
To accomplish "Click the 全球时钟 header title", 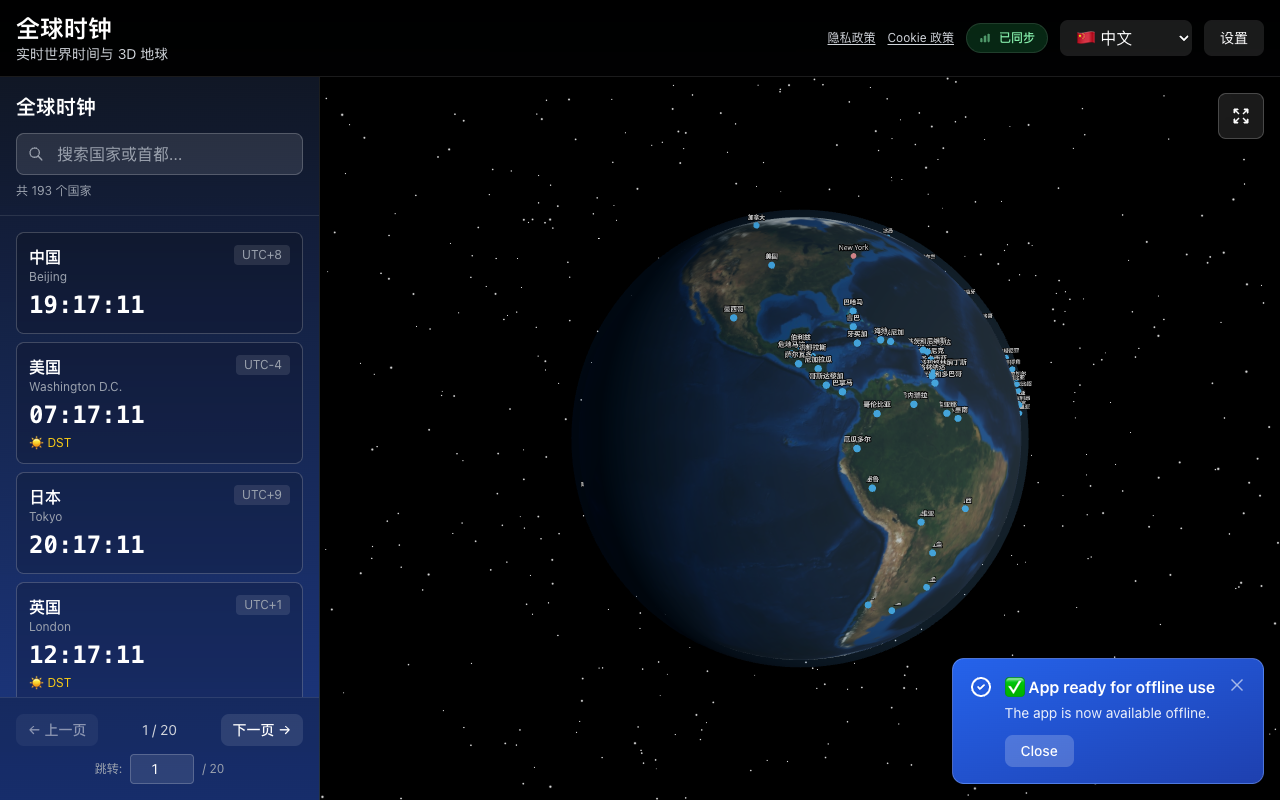I will [x=64, y=28].
